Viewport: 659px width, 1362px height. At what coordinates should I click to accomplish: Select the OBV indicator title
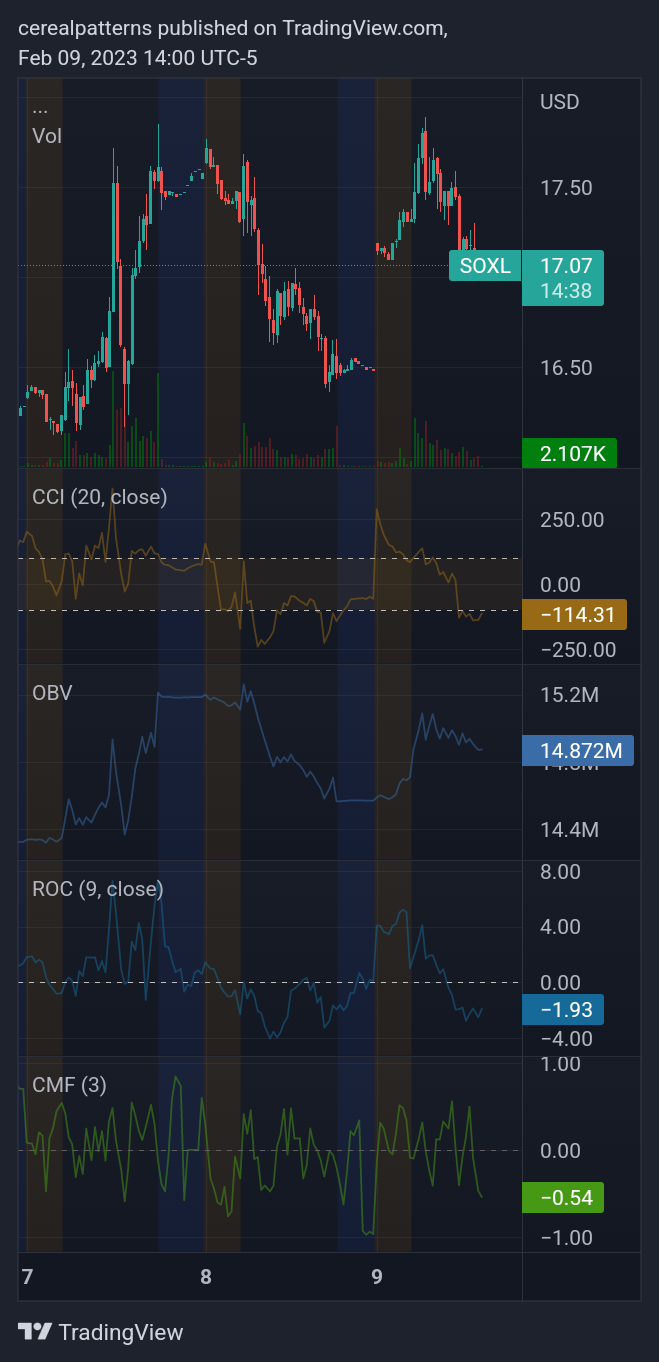[53, 693]
